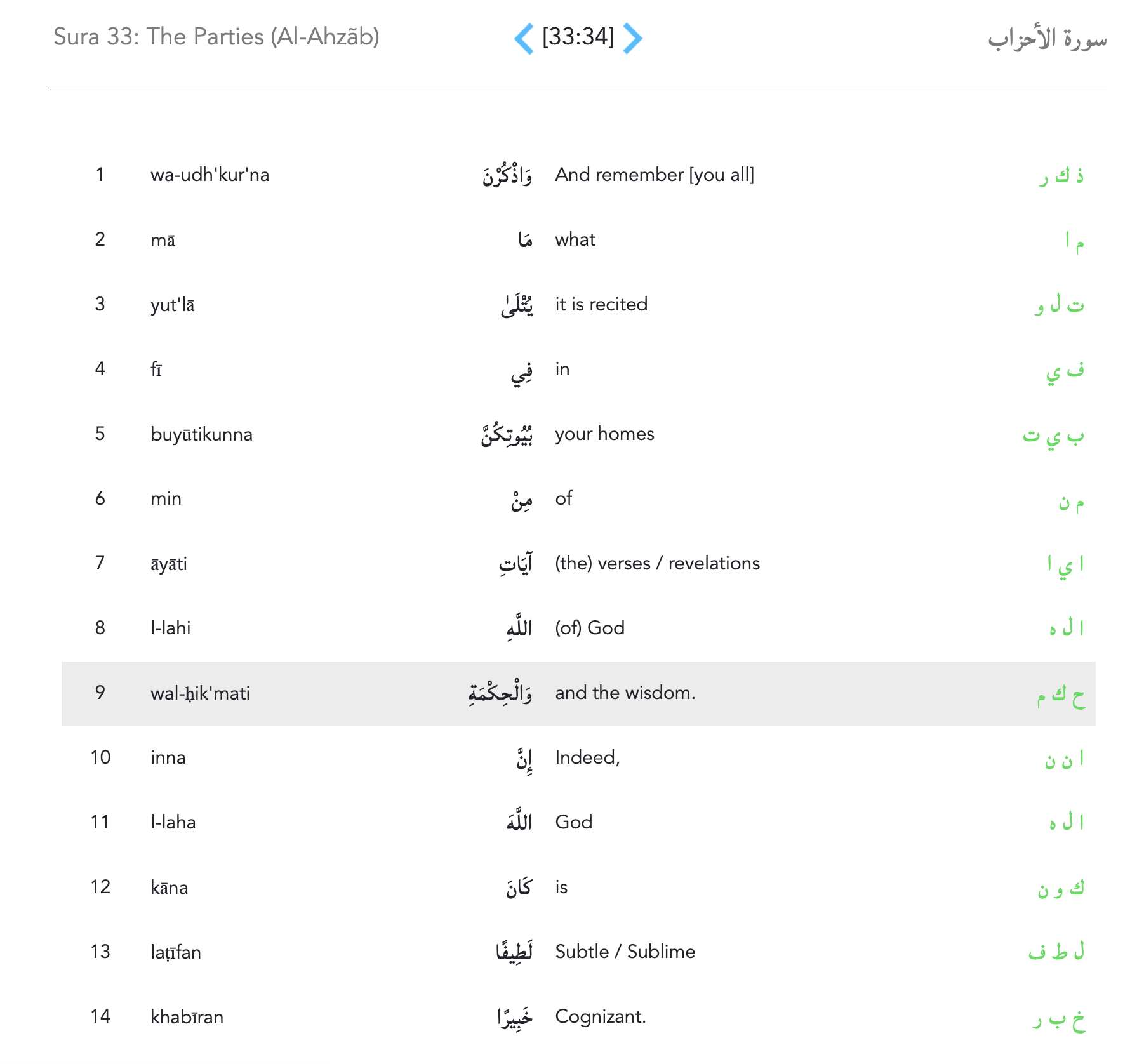
Task: Click the Arabic word in āyāti row
Action: (515, 564)
